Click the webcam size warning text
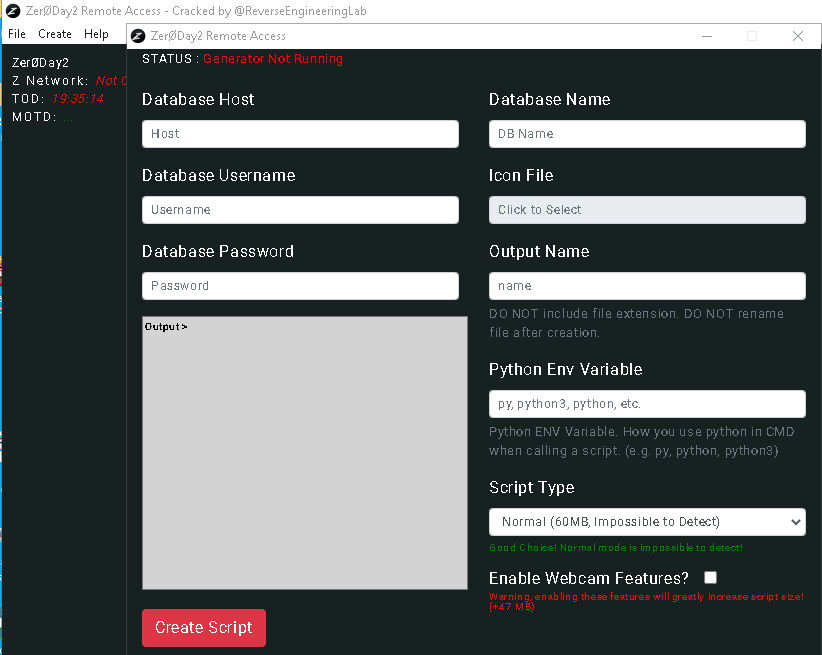 click(x=646, y=602)
